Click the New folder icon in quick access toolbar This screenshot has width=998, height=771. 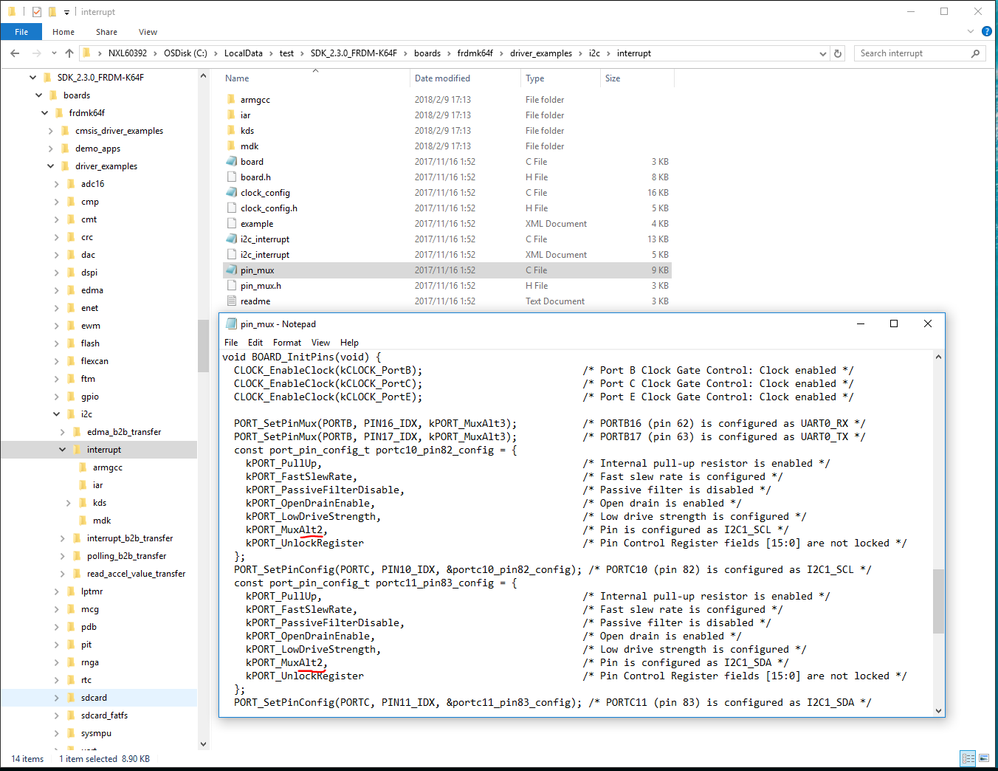52,11
